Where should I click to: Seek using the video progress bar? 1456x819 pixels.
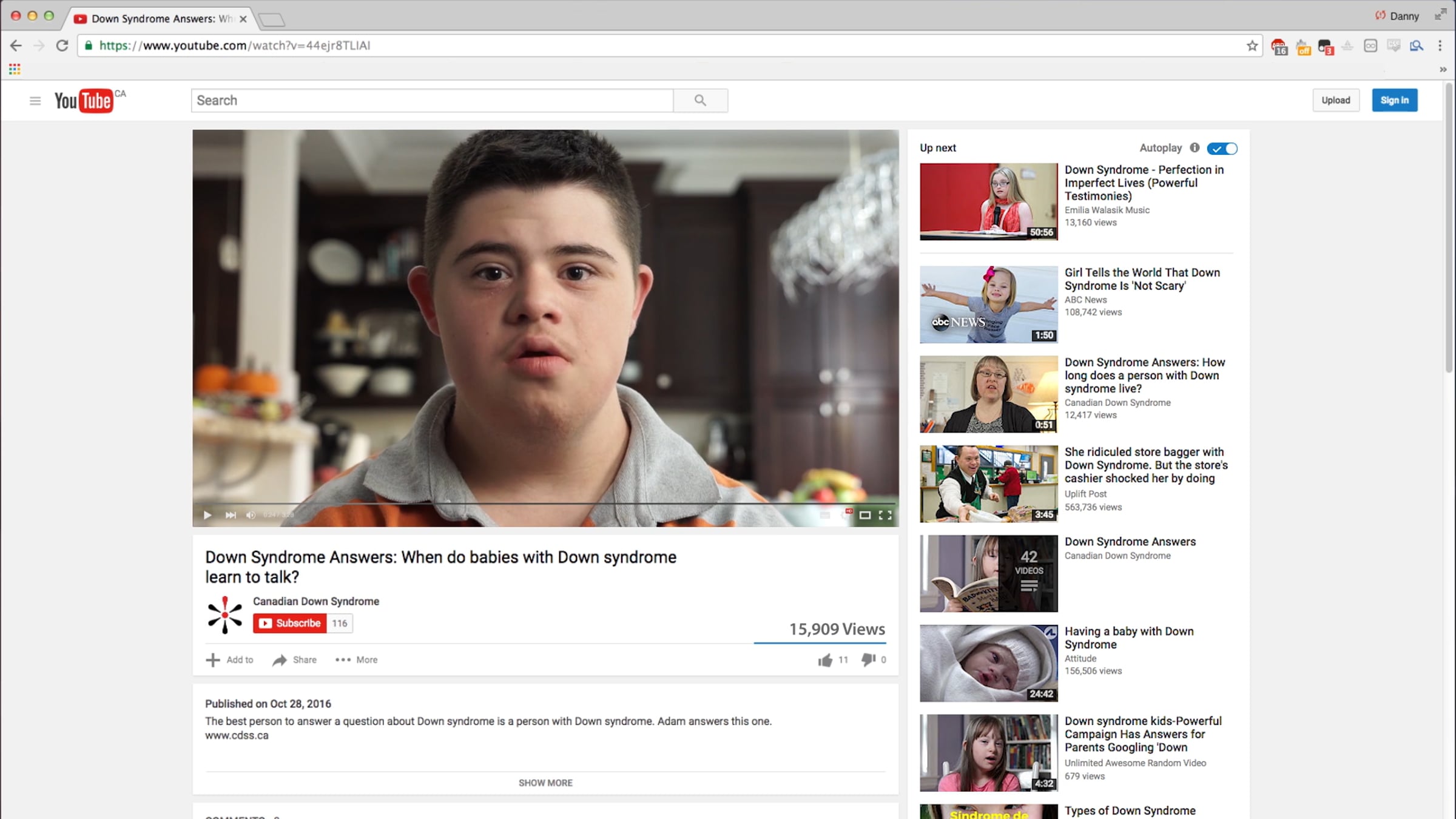[x=545, y=504]
